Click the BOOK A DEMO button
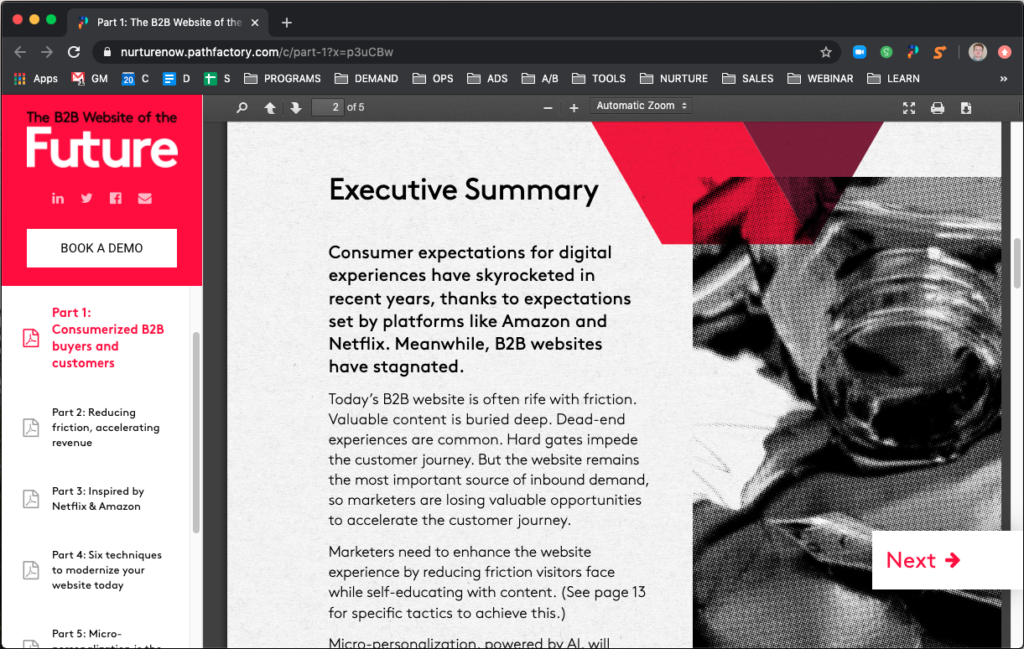Image resolution: width=1024 pixels, height=649 pixels. click(101, 248)
